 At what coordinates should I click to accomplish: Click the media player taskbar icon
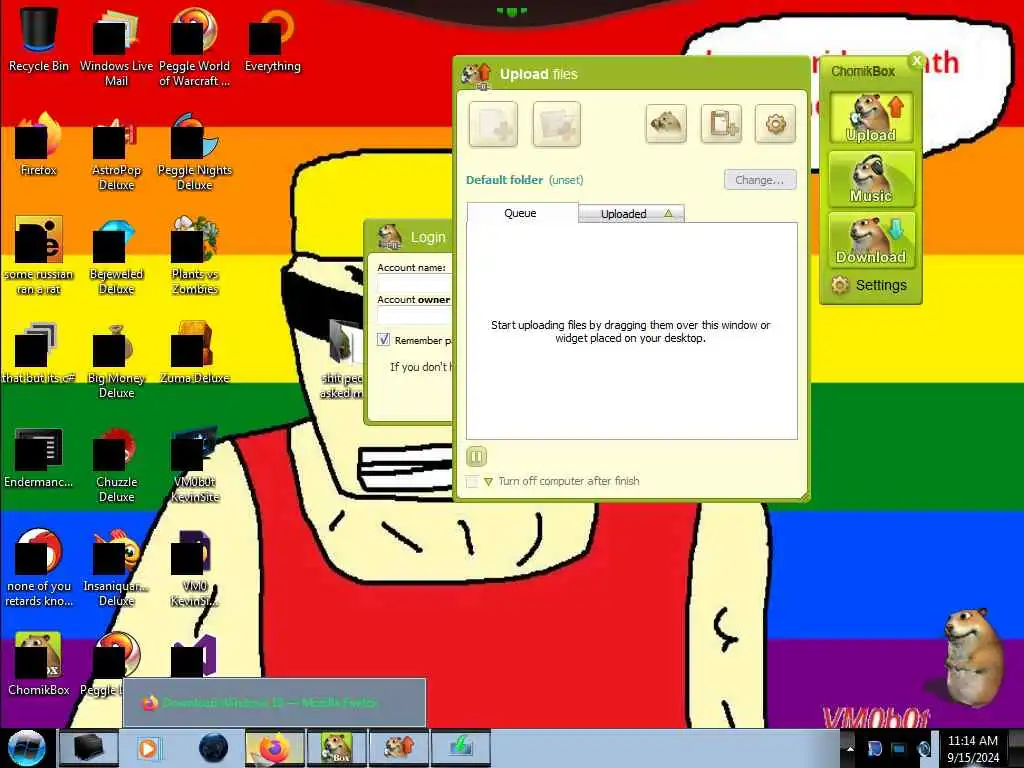point(149,748)
